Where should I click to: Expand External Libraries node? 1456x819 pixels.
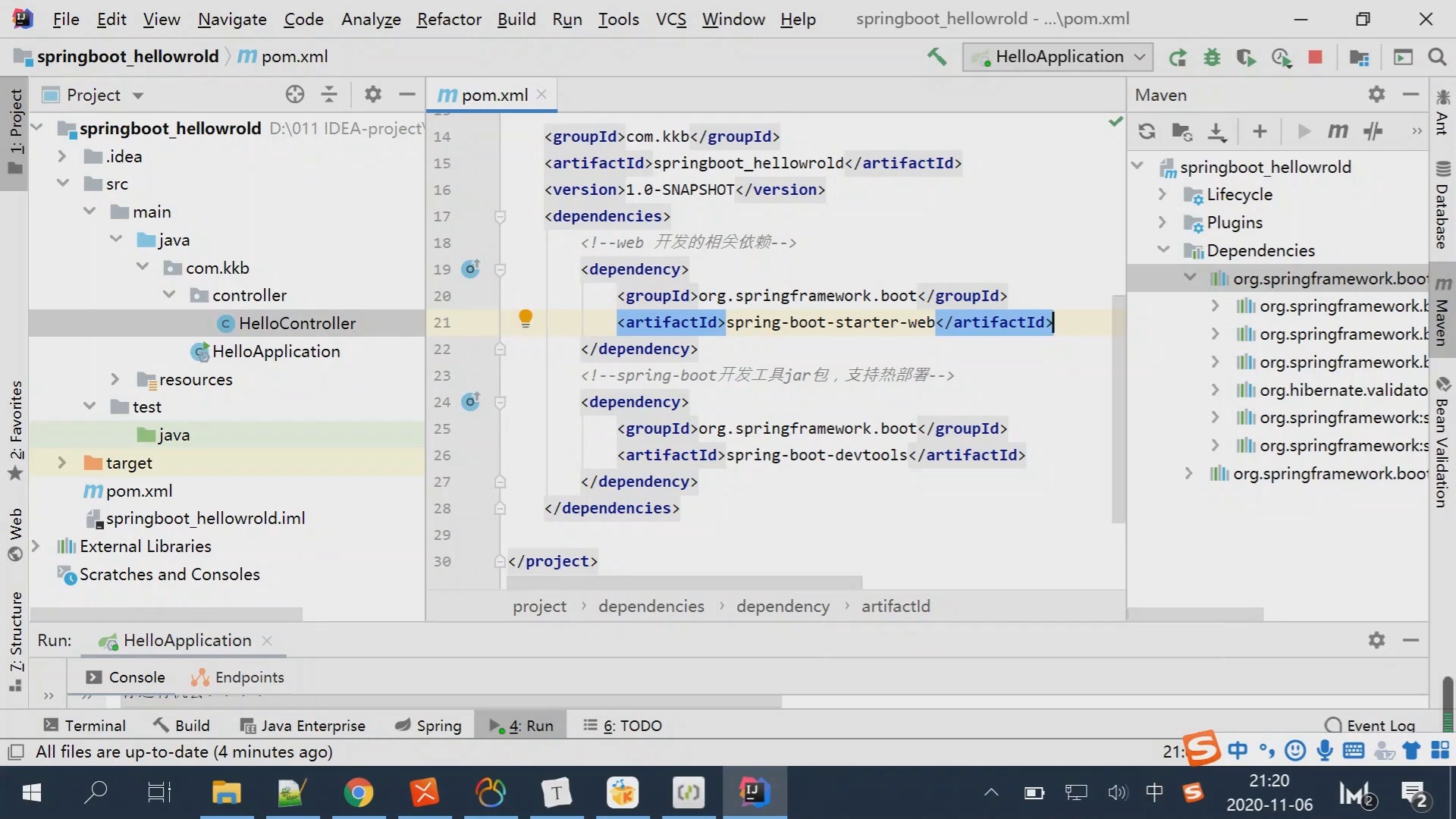[x=36, y=546]
